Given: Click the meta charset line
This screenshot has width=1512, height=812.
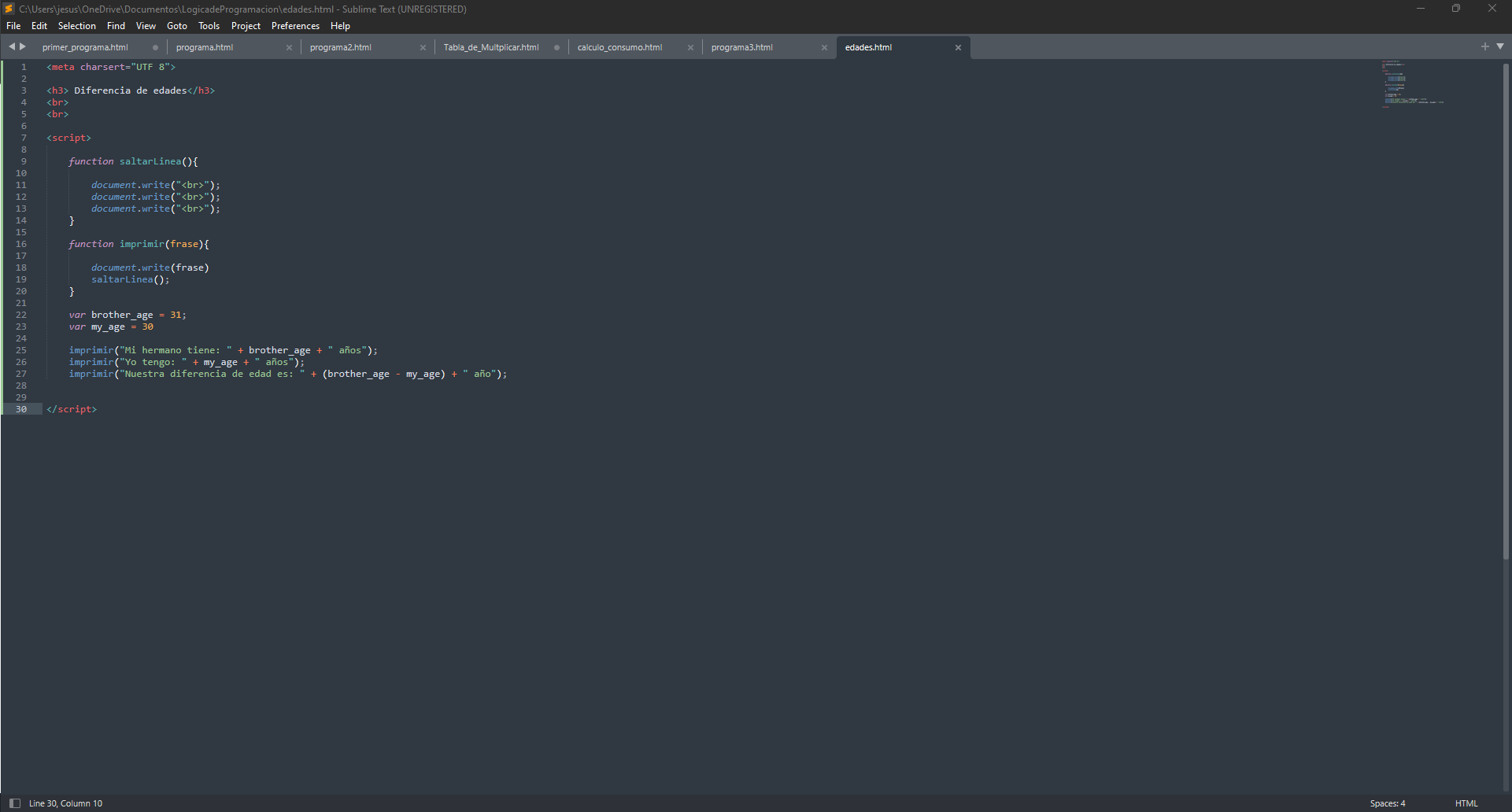Looking at the screenshot, I should click(x=111, y=67).
